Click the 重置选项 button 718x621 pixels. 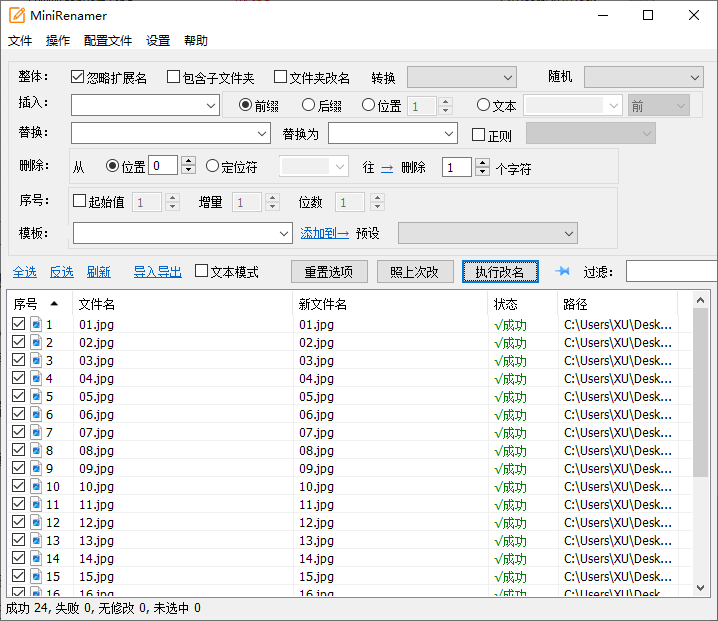pos(329,272)
